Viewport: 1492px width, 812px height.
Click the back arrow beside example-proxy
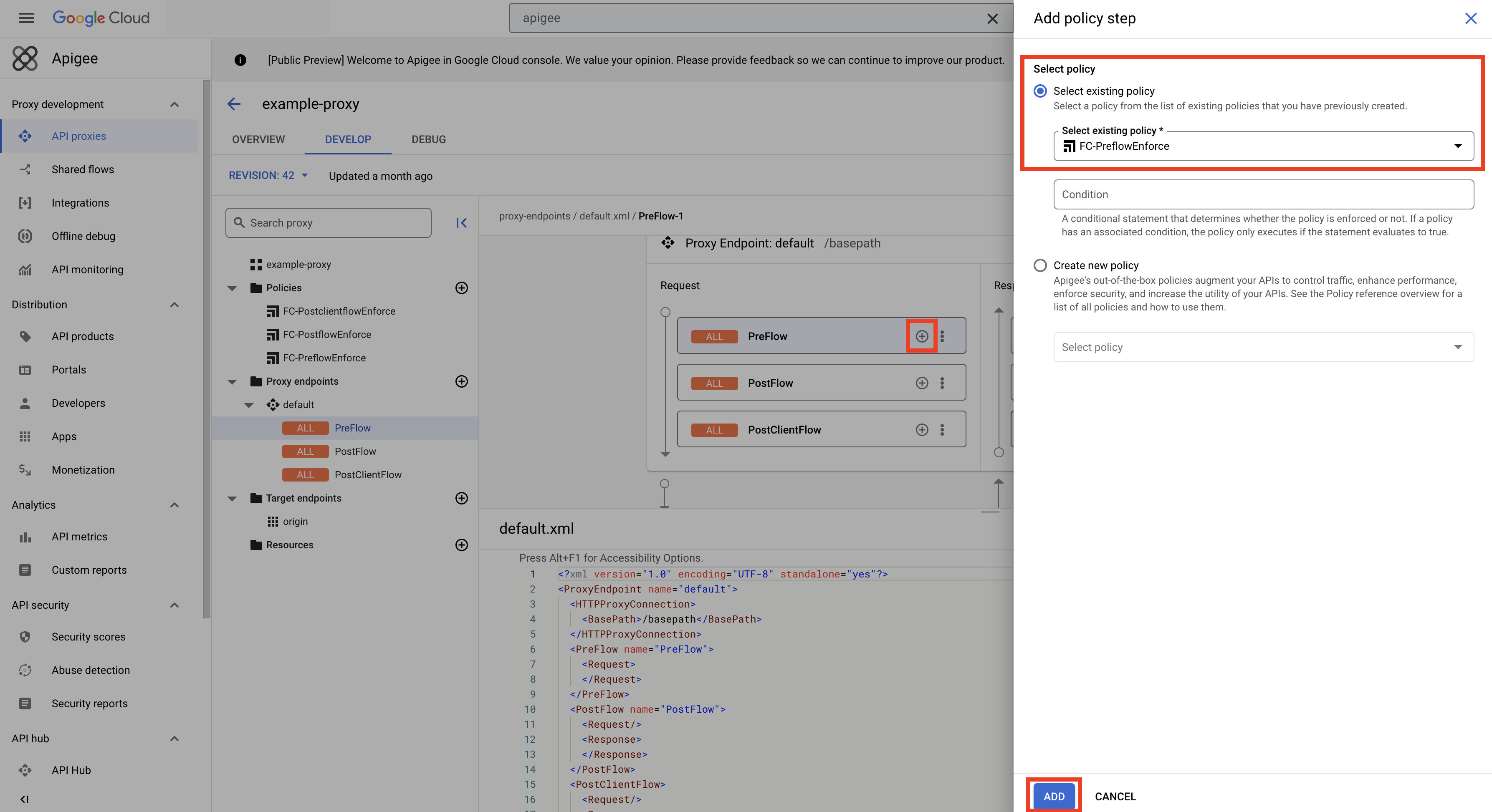click(x=234, y=103)
